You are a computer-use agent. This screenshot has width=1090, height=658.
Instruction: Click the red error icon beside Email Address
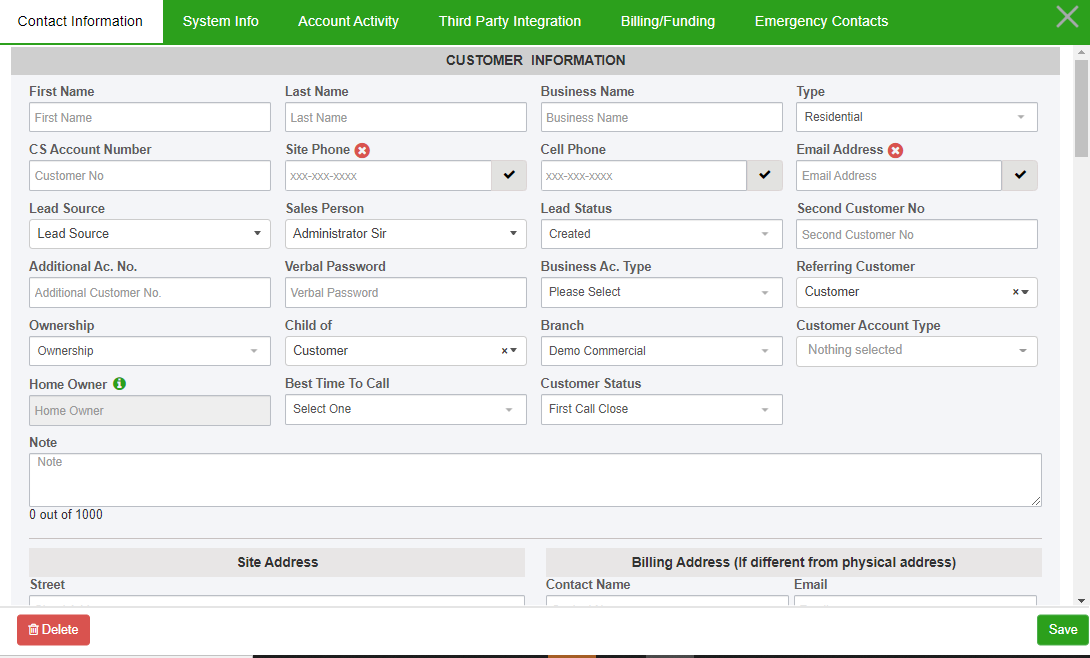pos(895,150)
